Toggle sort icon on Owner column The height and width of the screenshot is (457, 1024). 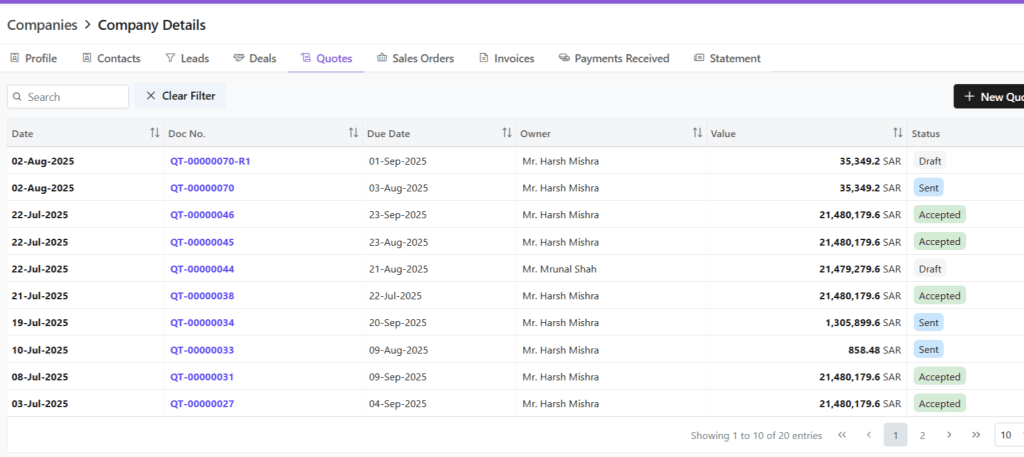tap(697, 133)
